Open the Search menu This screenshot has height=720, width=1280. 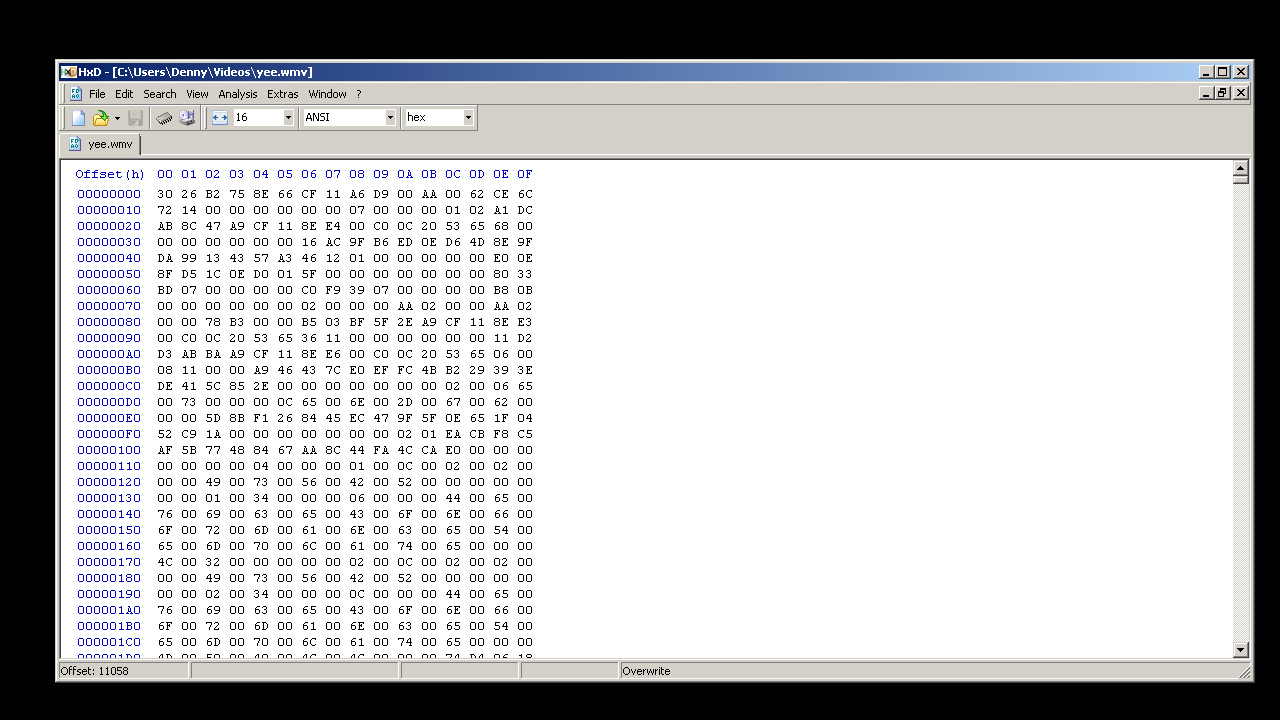point(160,94)
